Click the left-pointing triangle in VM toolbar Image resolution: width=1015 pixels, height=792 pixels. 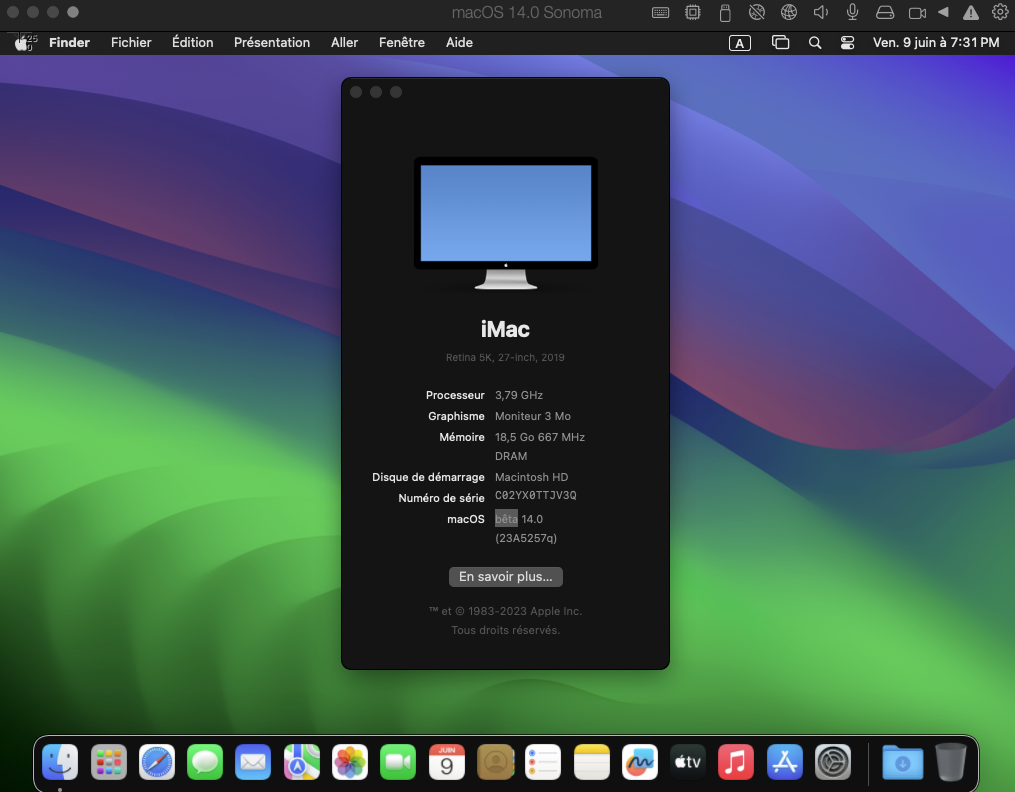[x=944, y=12]
